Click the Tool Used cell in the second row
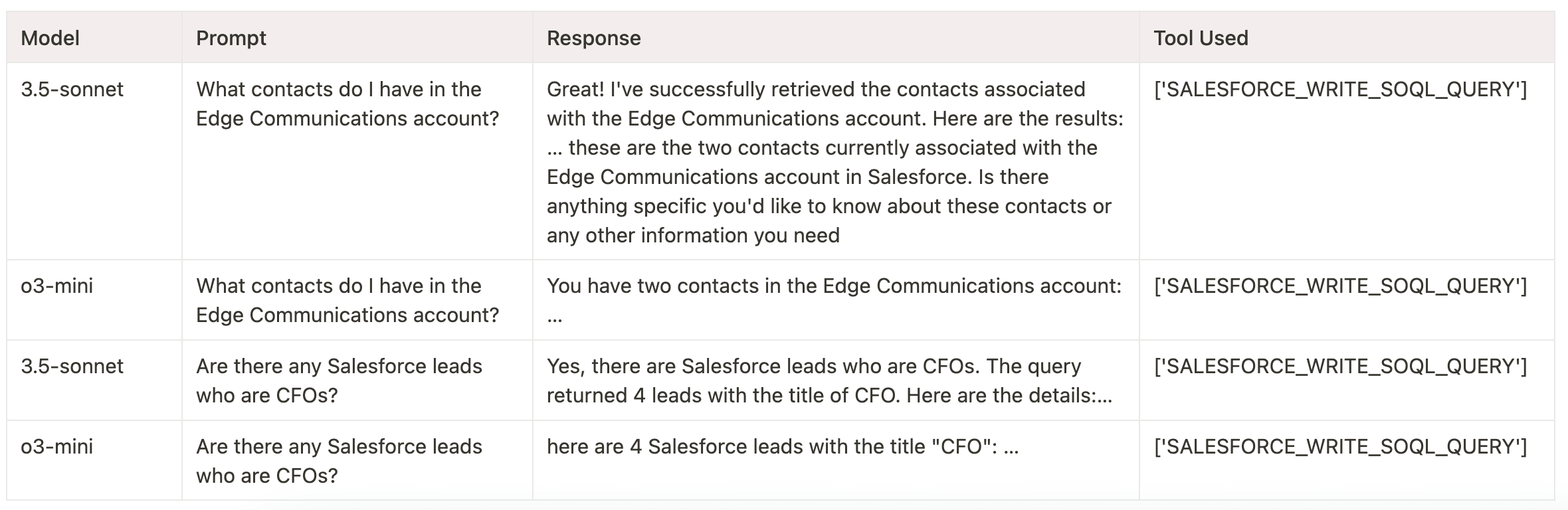The width and height of the screenshot is (1568, 510). pyautogui.click(x=1340, y=286)
